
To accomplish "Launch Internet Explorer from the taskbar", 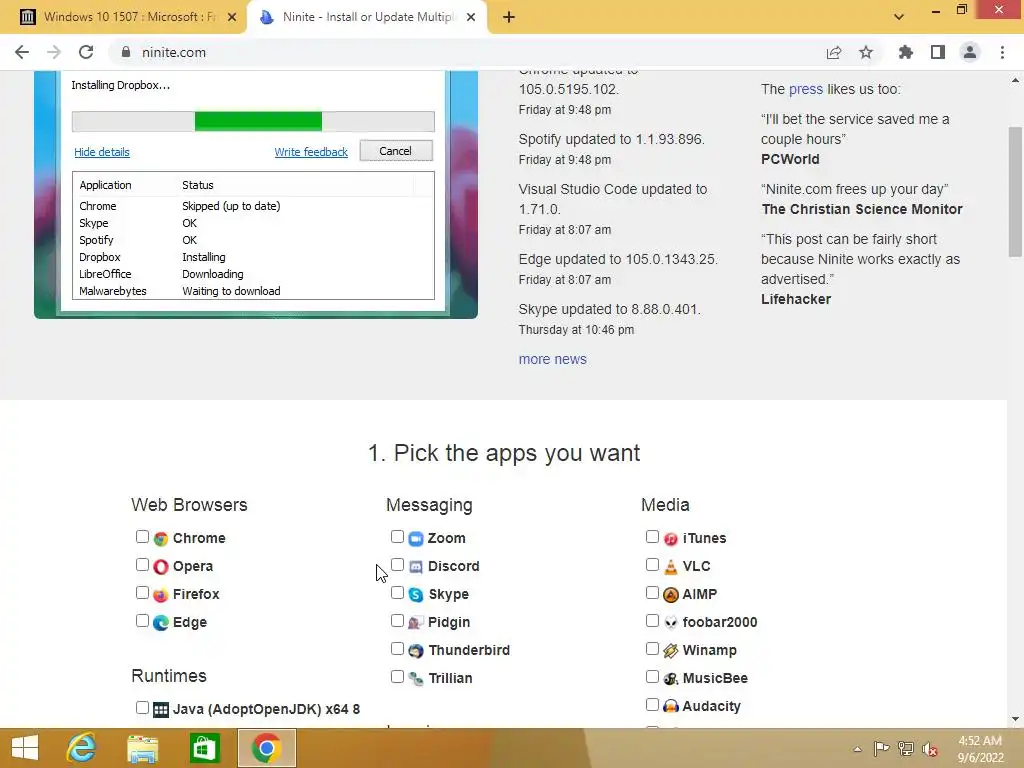I will point(81,748).
